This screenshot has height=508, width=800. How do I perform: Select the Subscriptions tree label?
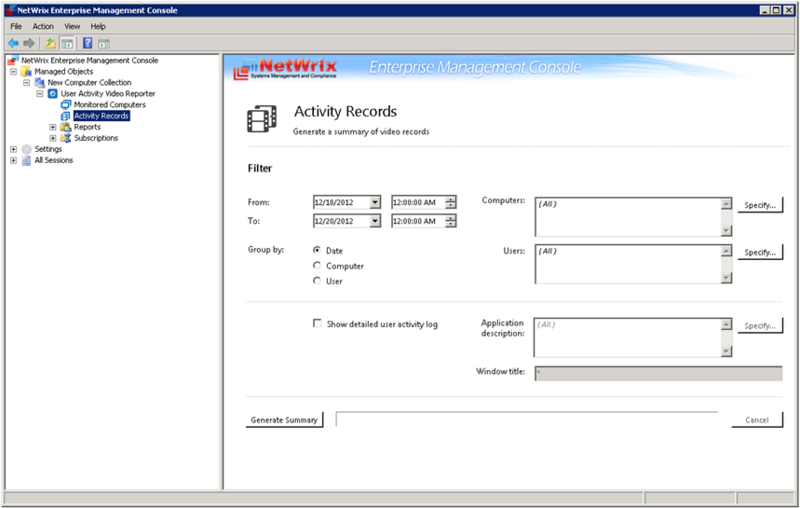96,138
